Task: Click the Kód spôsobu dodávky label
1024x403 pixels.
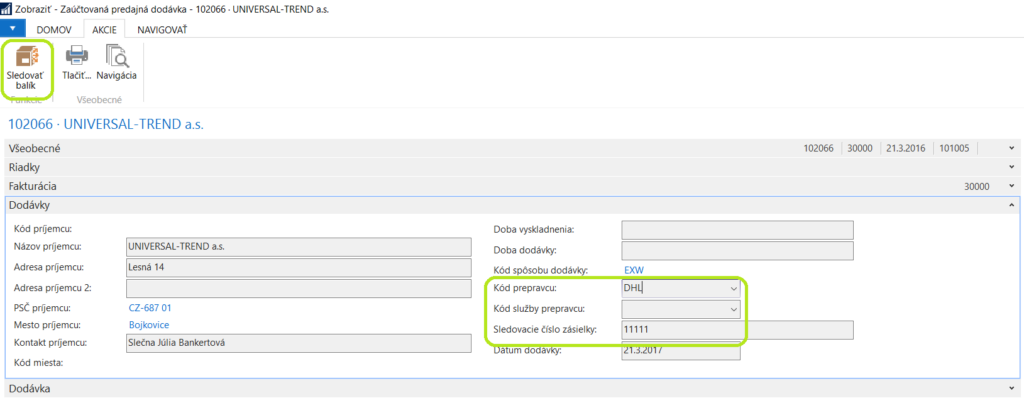Action: coord(541,270)
